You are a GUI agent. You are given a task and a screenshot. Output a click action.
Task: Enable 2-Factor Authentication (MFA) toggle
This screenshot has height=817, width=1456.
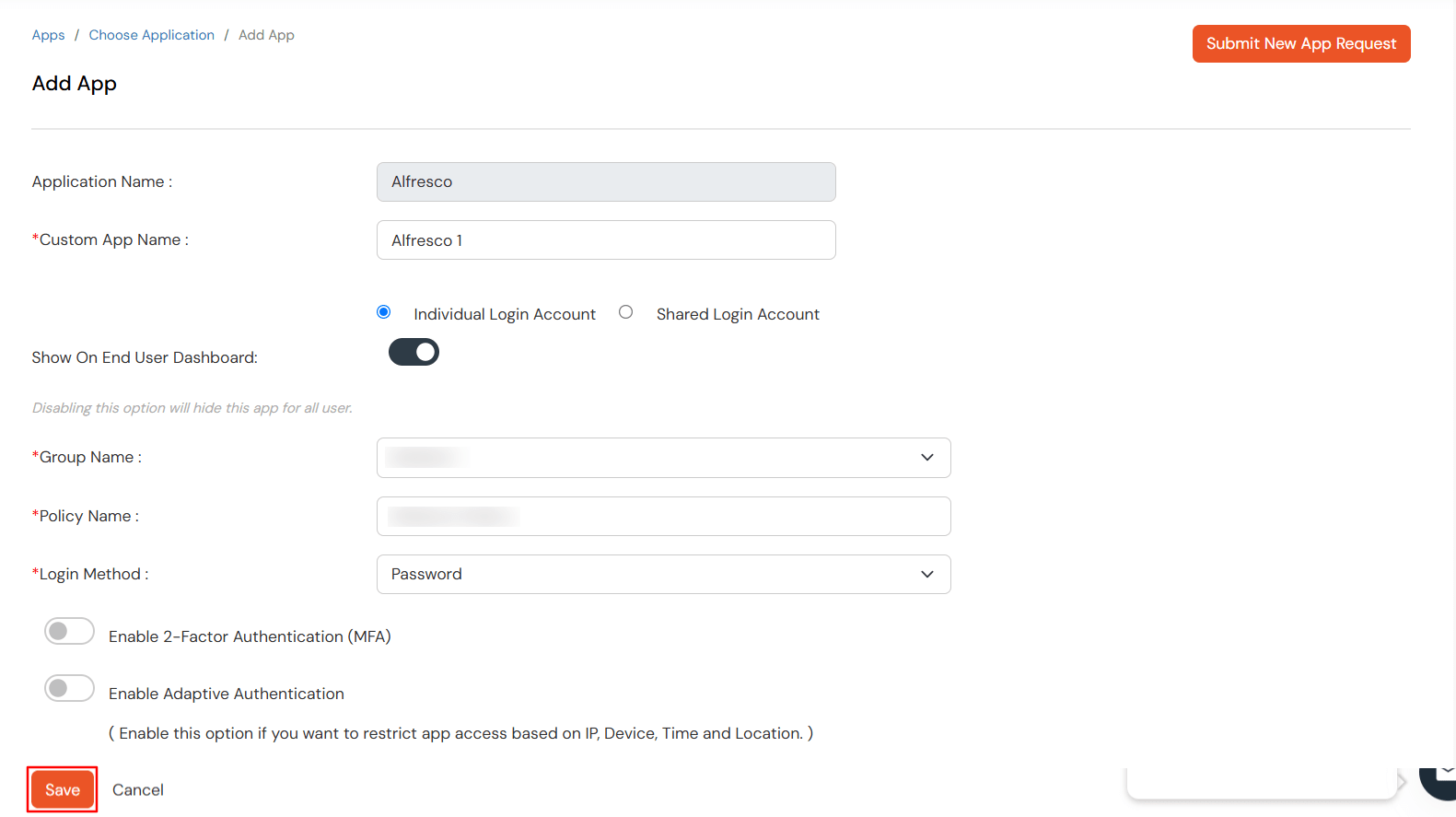69,631
